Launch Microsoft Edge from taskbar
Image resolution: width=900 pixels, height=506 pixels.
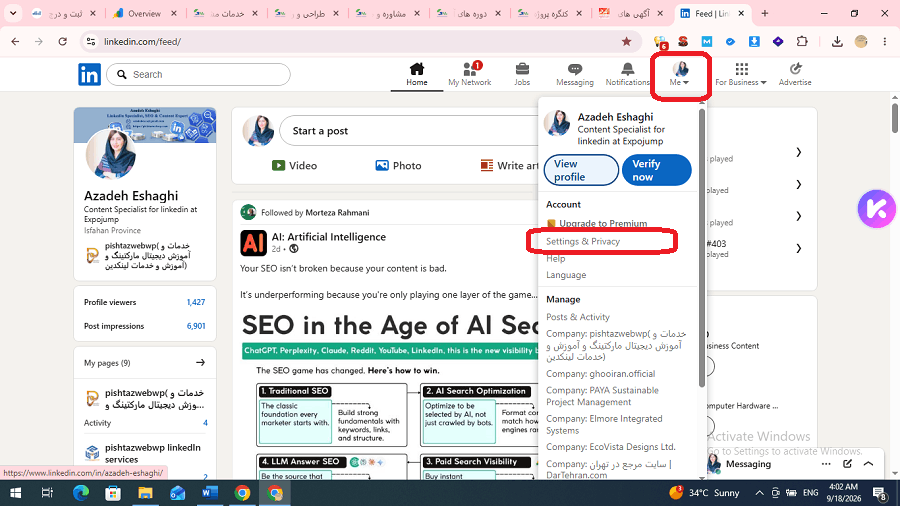click(81, 493)
